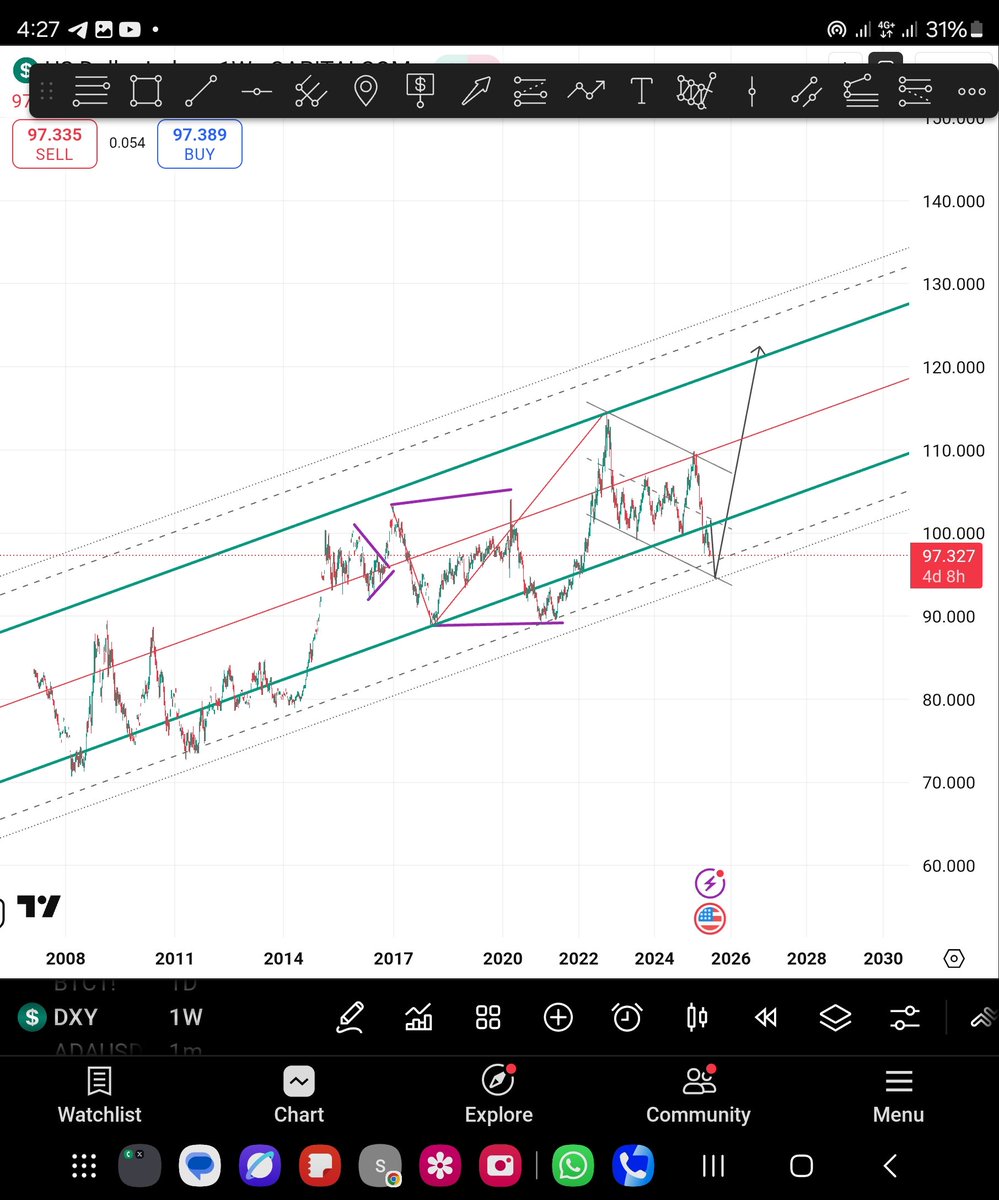The height and width of the screenshot is (1200, 999).
Task: Select the arrow marker drawing tool
Action: 475,90
